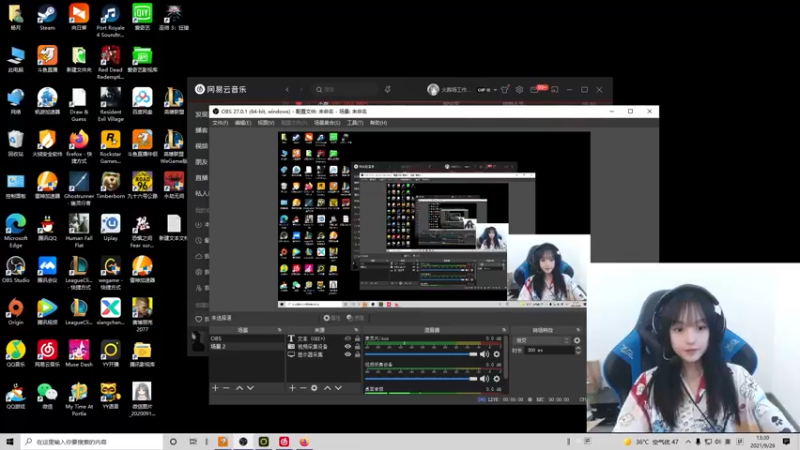Toggle visibility of video capture device source
This screenshot has width=800, height=450.
coord(348,346)
